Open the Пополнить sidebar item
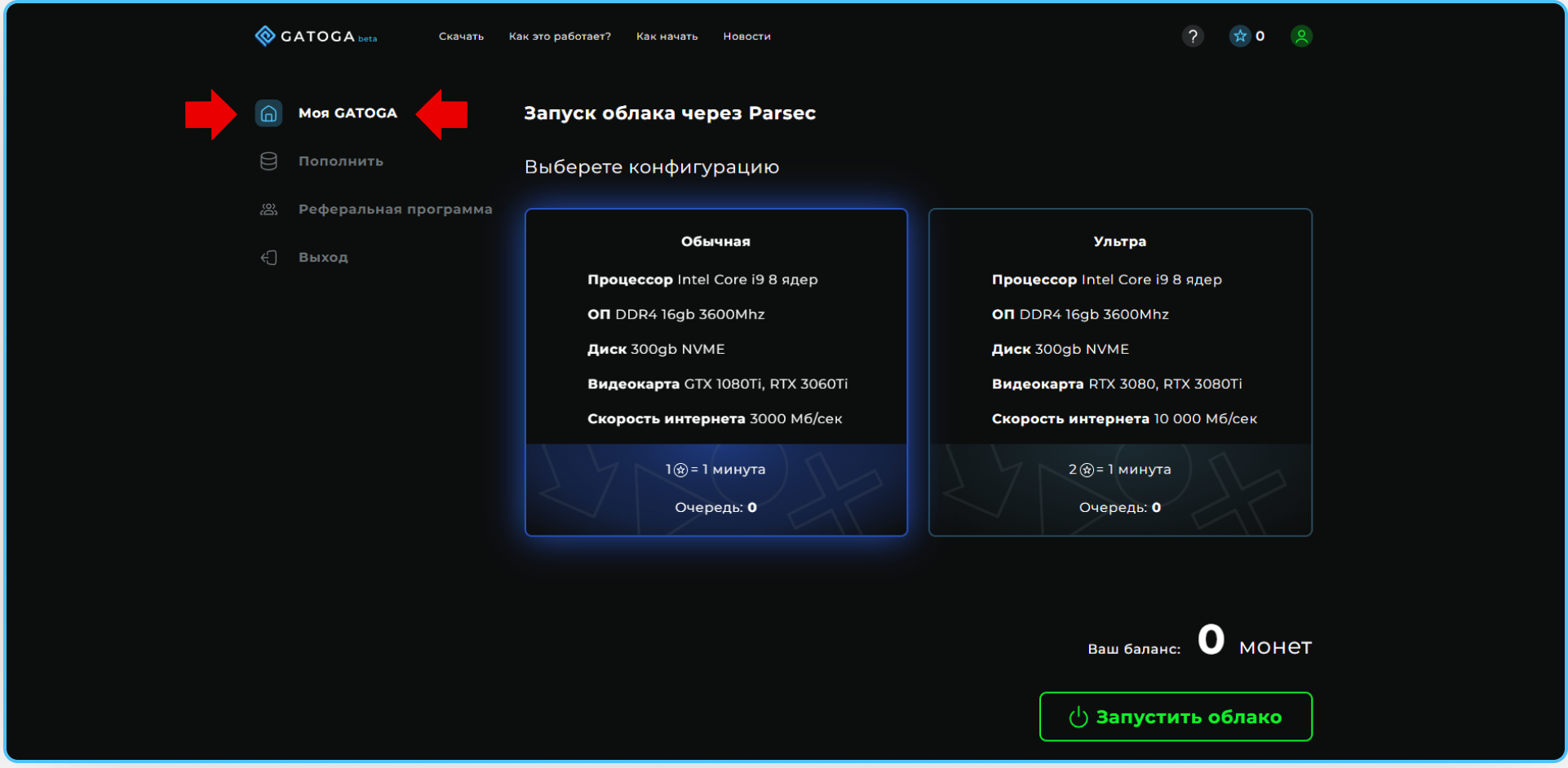Screen dimensions: 1568x768 (341, 161)
